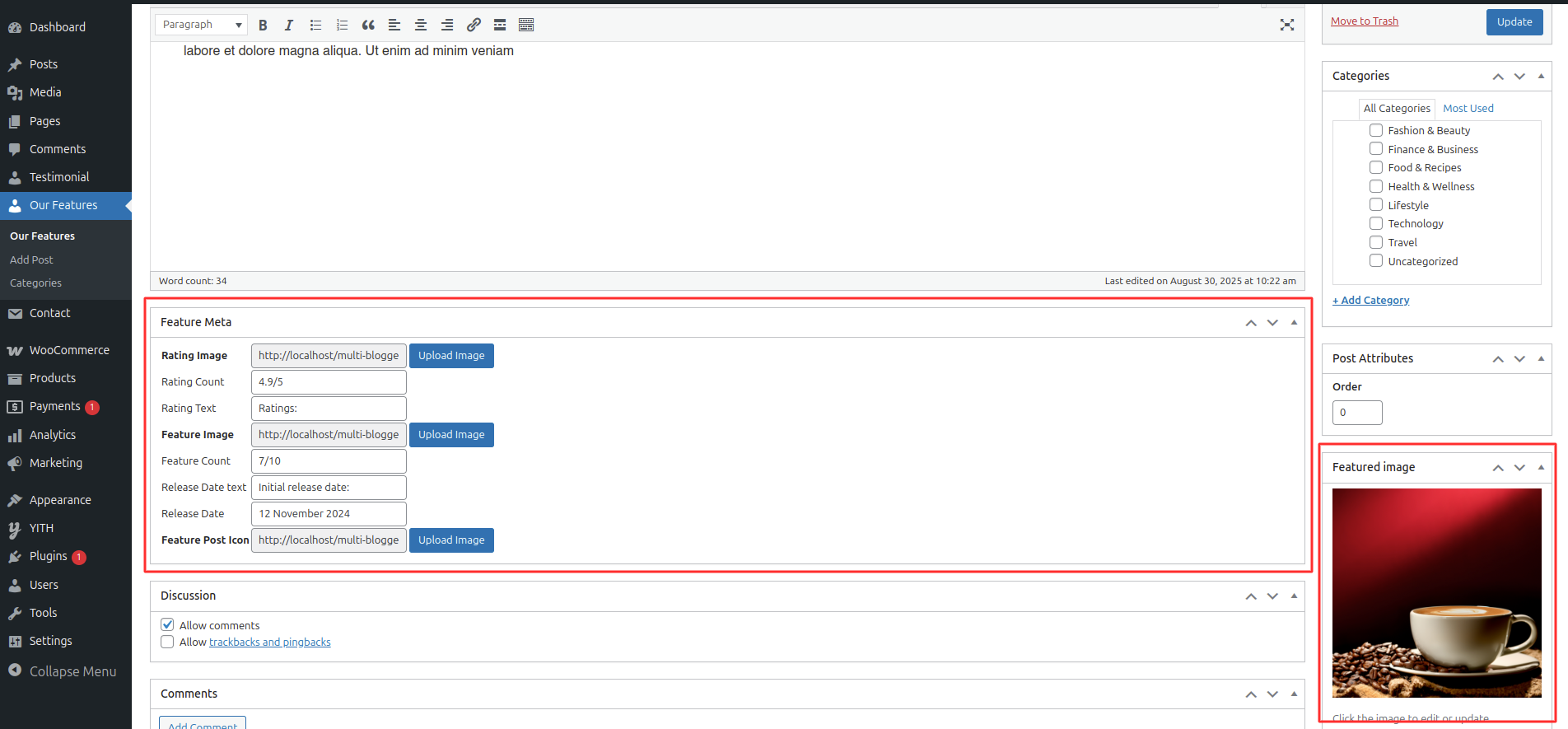
Task: Upload the Rating Image
Action: 451,356
